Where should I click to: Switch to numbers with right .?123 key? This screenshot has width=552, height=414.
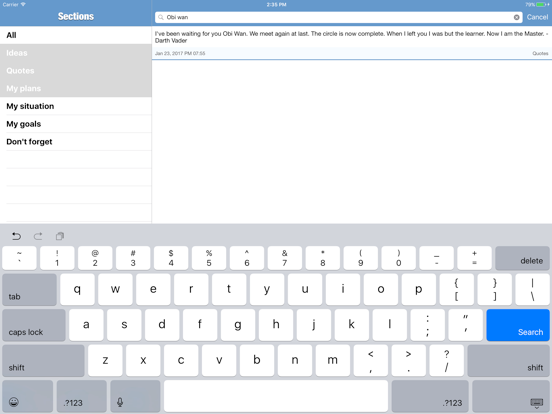pos(430,396)
